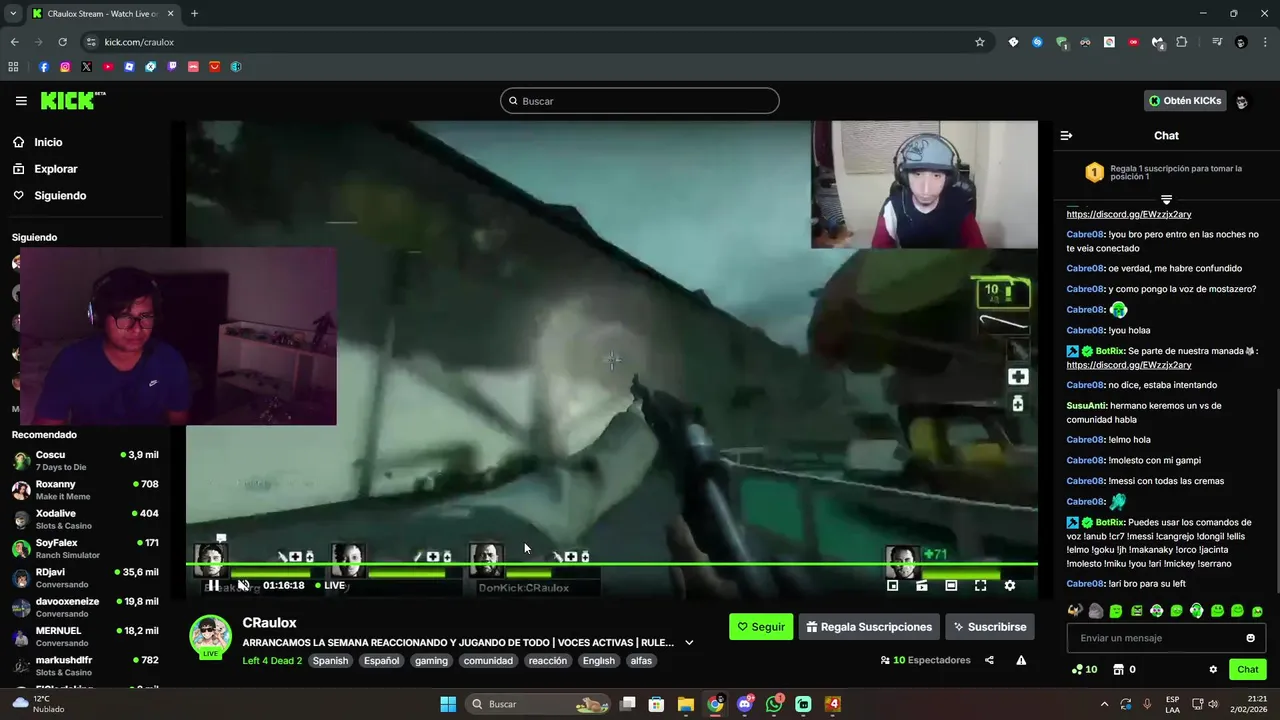This screenshot has height=720, width=1280.
Task: Open Chrome extensions puzzle icon
Action: click(1182, 42)
